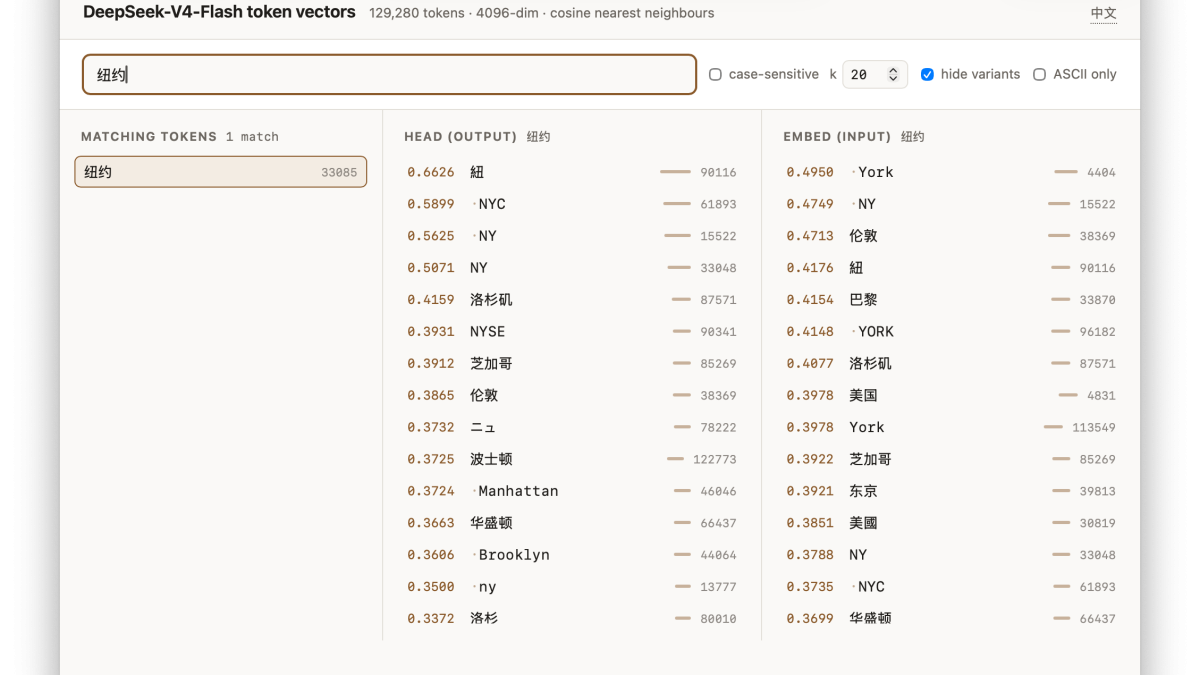Select Embed row 芝加哥 scored 0.3922
1200x675 pixels.
pyautogui.click(x=951, y=459)
